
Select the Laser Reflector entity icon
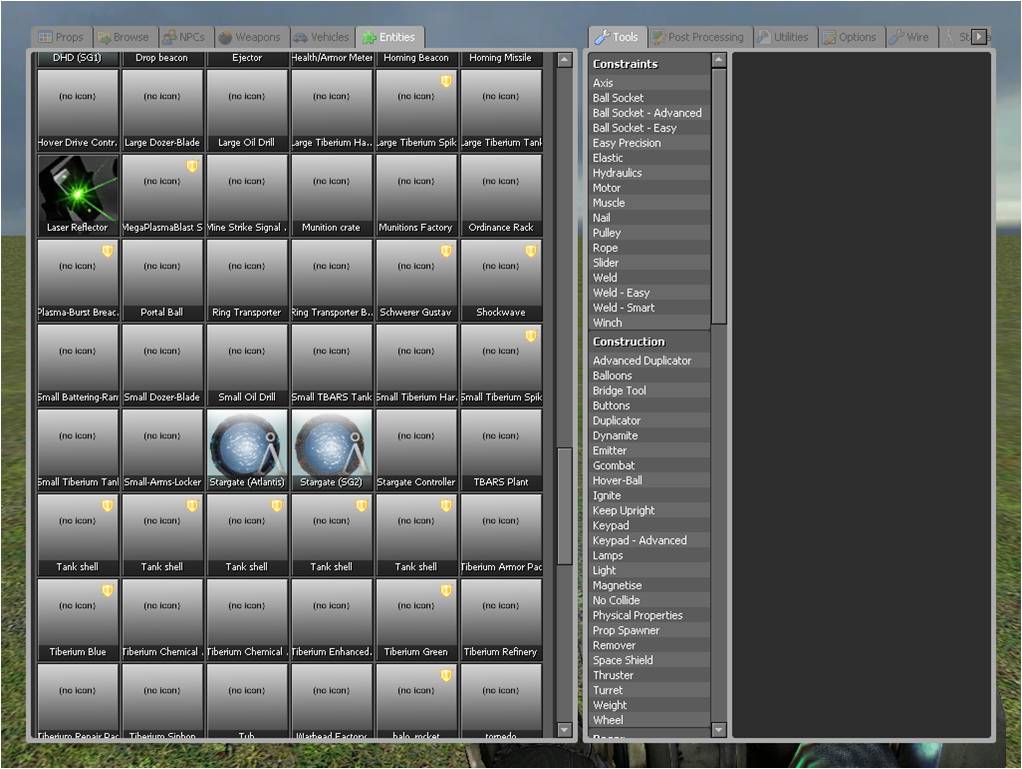[x=78, y=194]
